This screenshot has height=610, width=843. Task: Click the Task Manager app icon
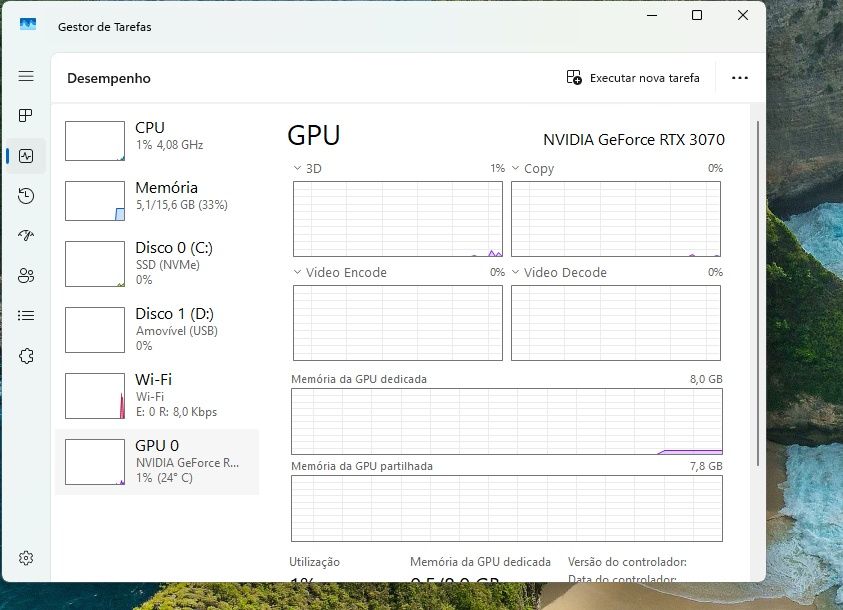pyautogui.click(x=28, y=24)
